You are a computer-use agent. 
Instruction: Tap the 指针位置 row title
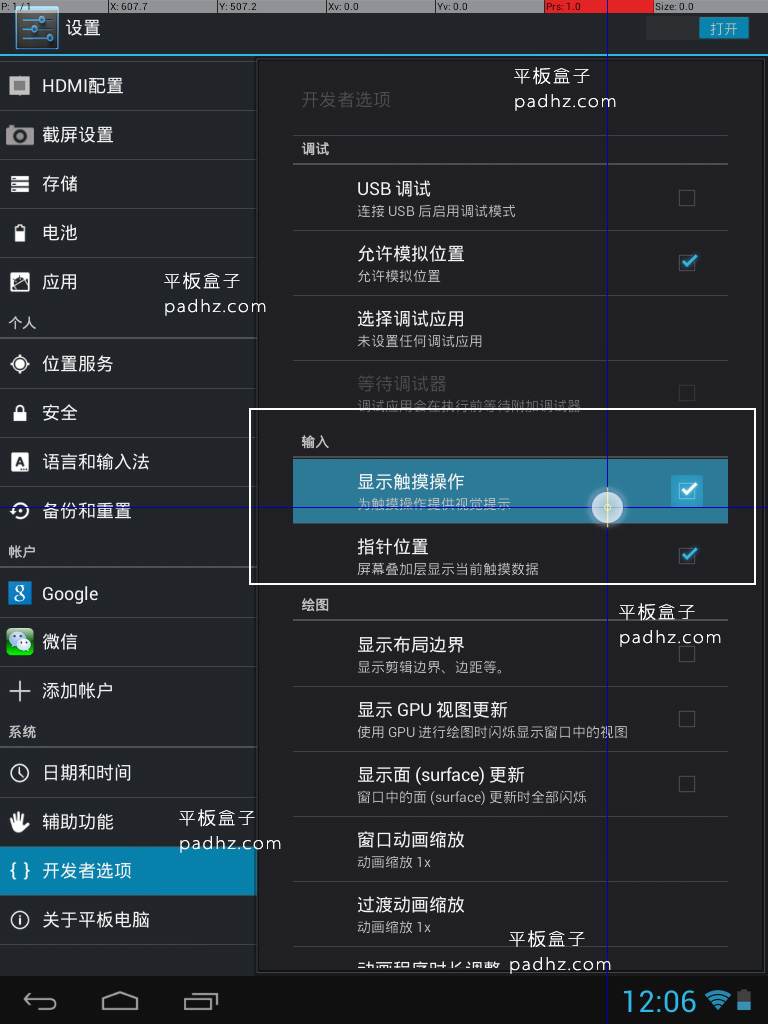pos(392,547)
